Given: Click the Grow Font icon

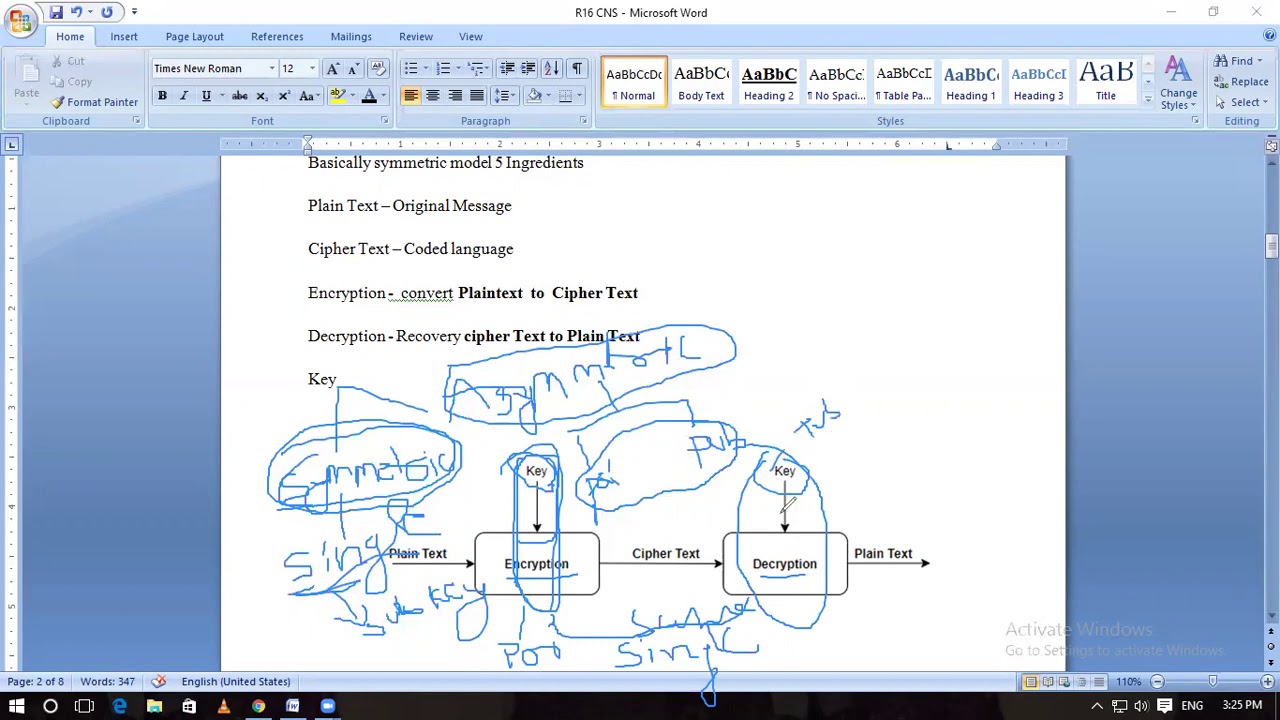Looking at the screenshot, I should coord(333,69).
